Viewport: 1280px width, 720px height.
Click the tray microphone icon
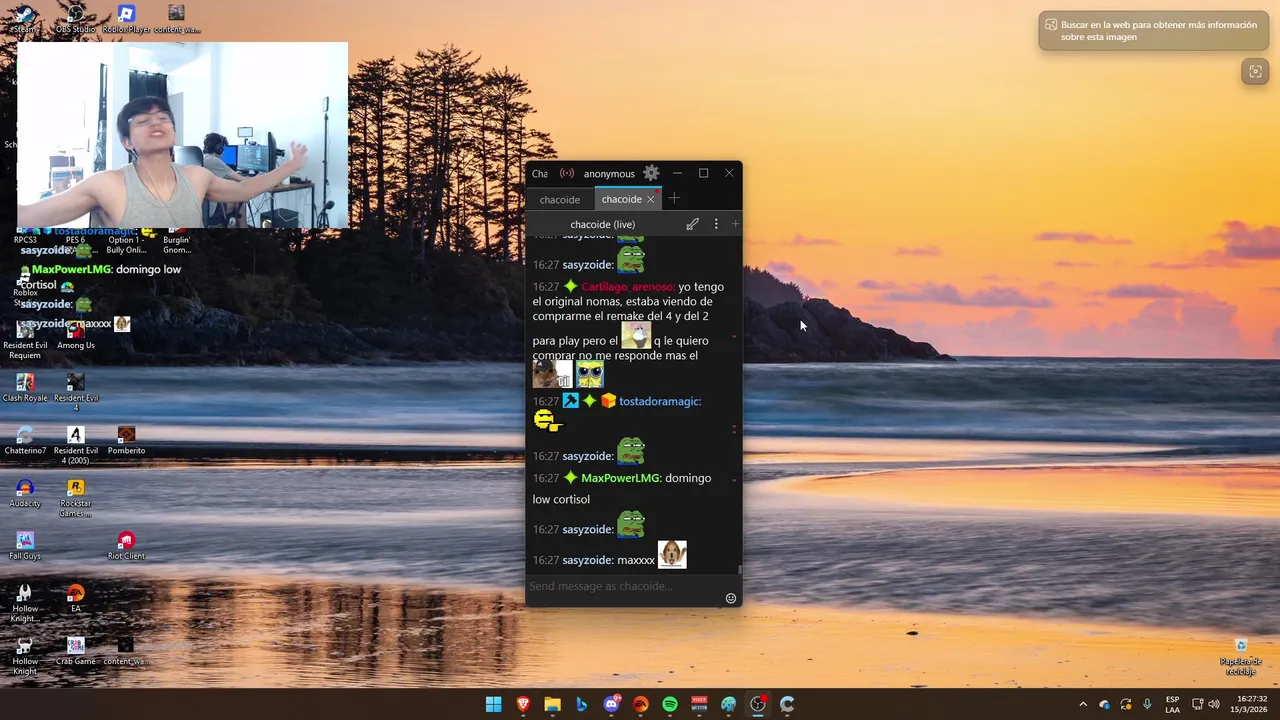(1147, 704)
